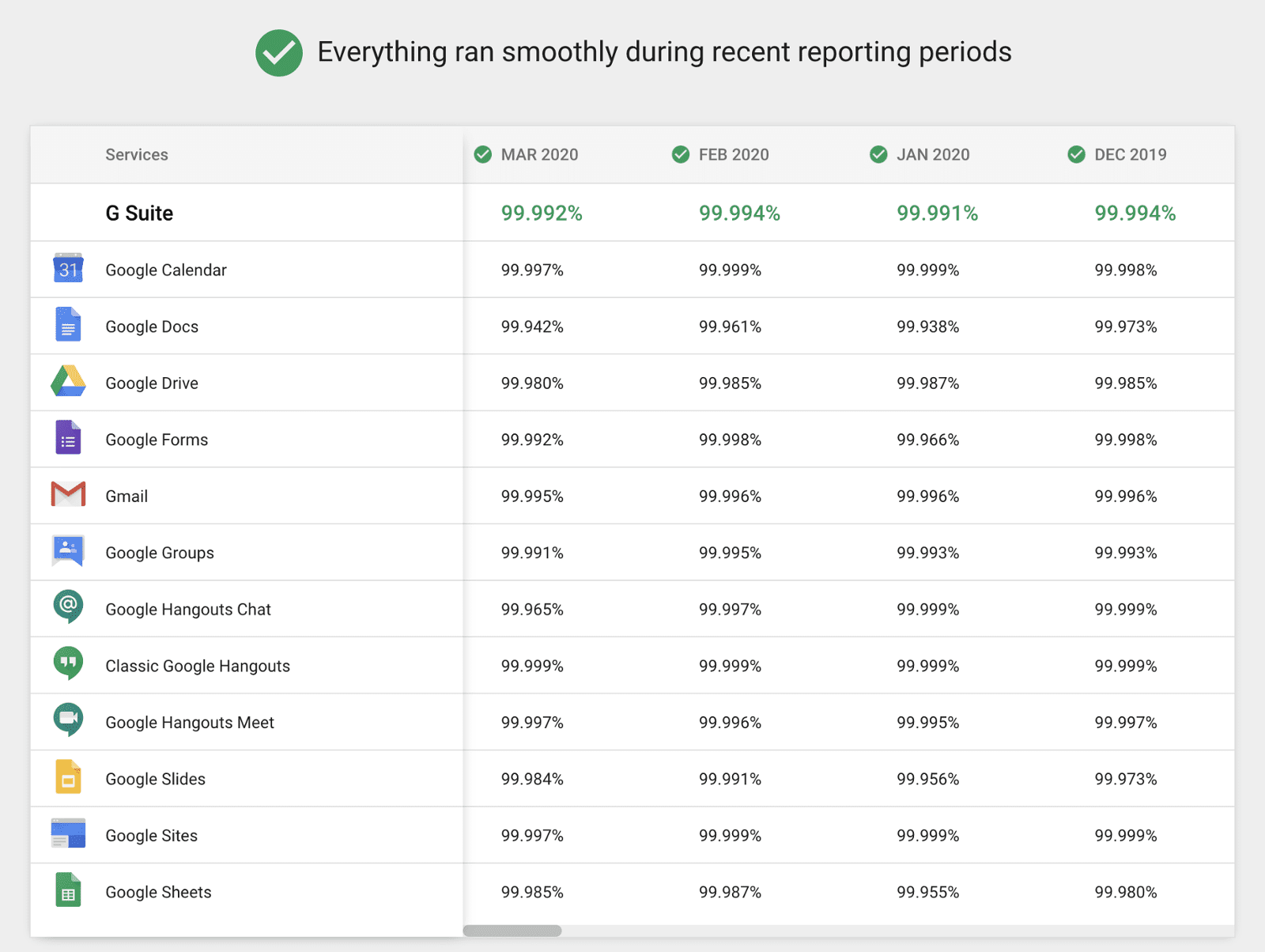The height and width of the screenshot is (952, 1265).
Task: Click the Google Drive triangle icon
Action: (x=68, y=382)
